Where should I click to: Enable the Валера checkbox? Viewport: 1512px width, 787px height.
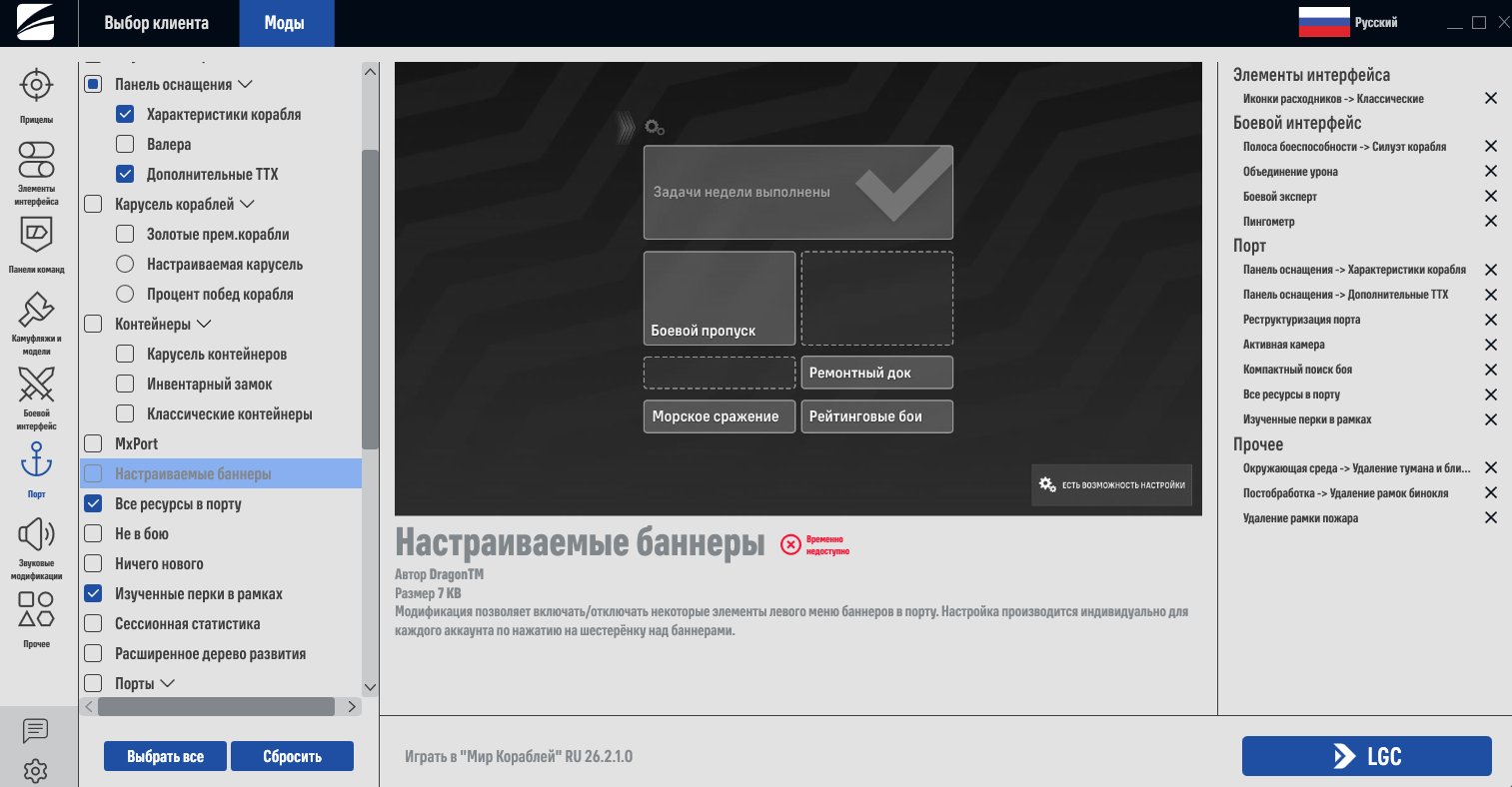[125, 145]
